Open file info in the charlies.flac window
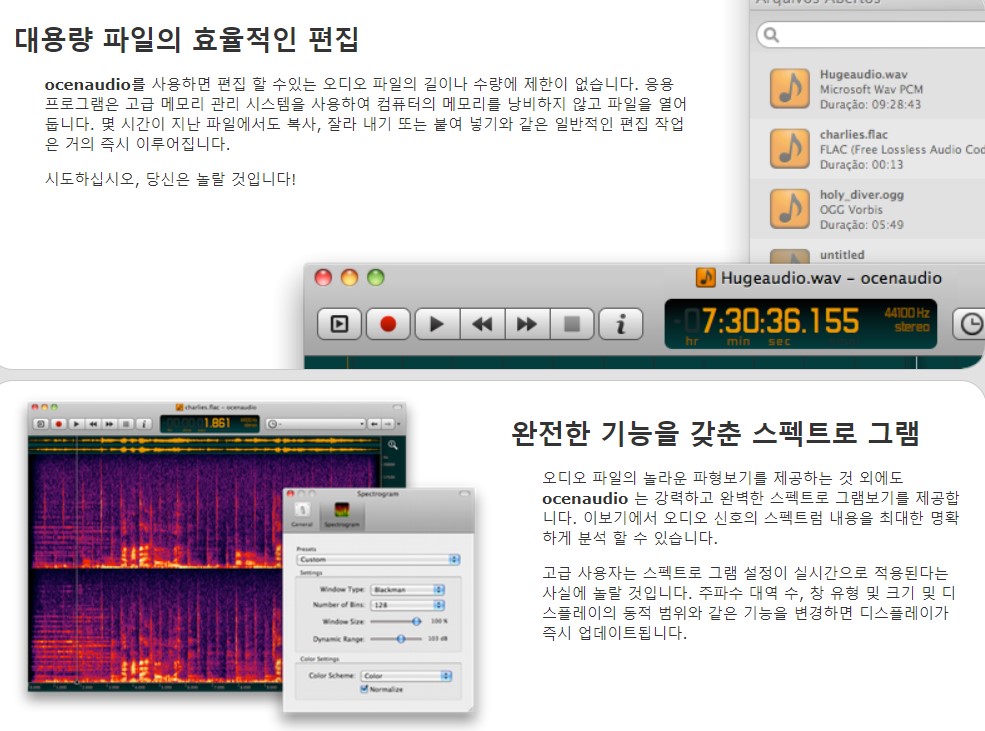The height and width of the screenshot is (731, 985). pos(144,424)
